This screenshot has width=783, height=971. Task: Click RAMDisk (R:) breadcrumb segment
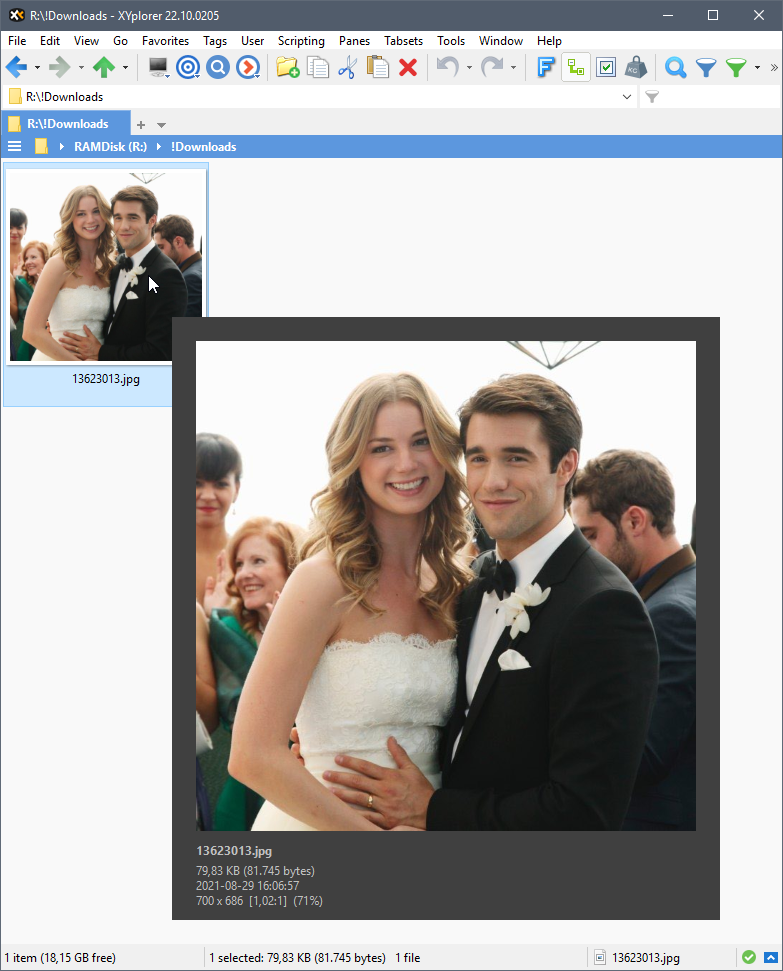point(110,147)
